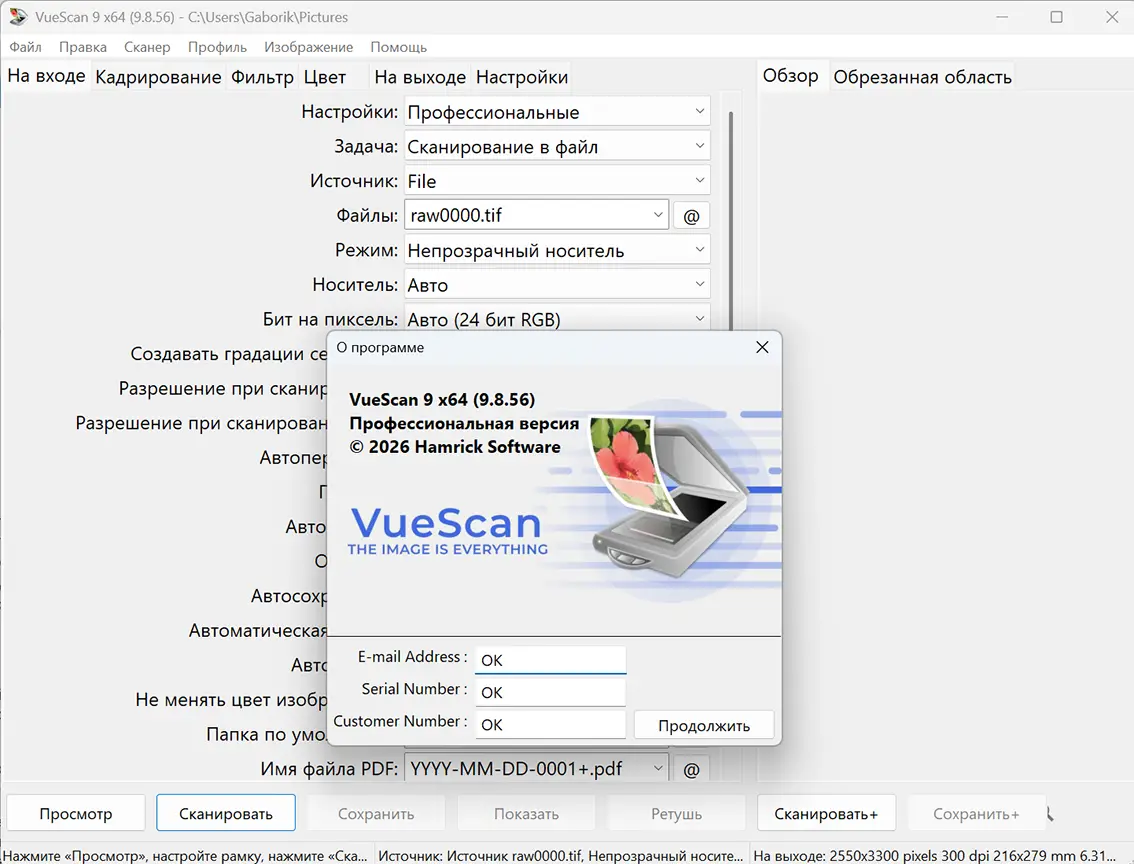Click the Профессиональная версия text
The height and width of the screenshot is (864, 1134).
coord(464,423)
